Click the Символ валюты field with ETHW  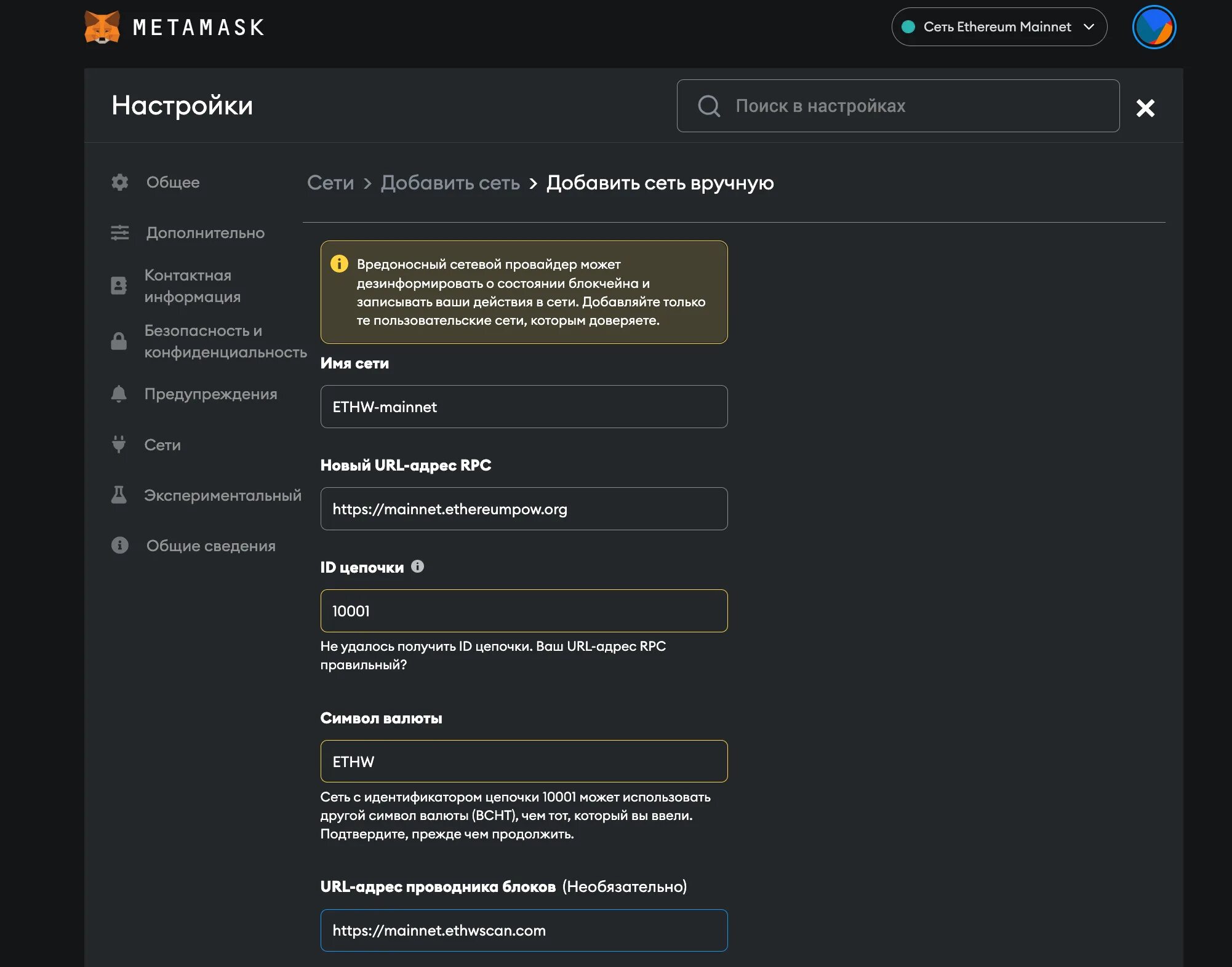(524, 761)
